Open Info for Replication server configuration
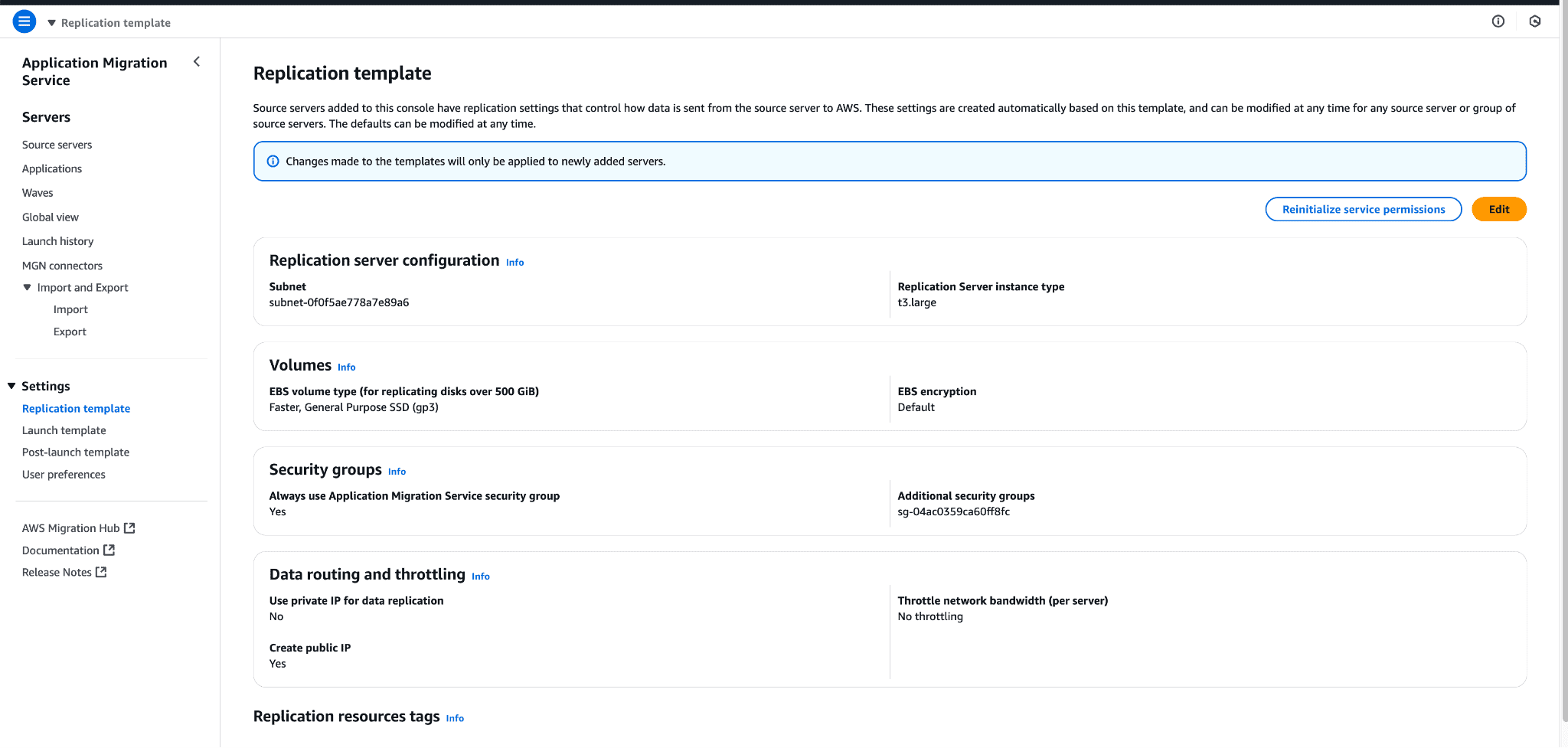1568x748 pixels. point(514,263)
